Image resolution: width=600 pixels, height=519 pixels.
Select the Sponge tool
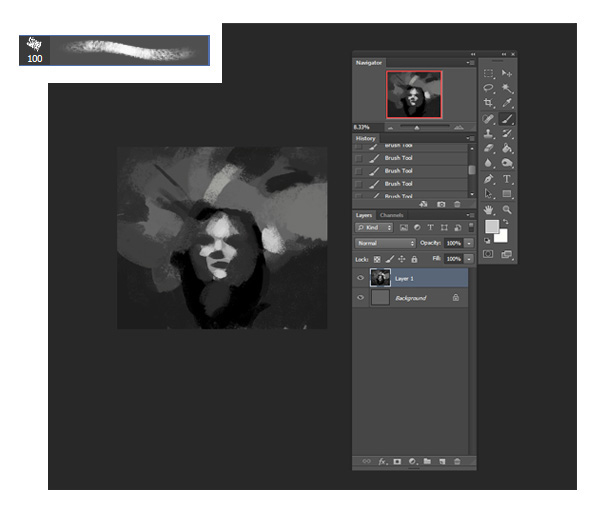point(507,163)
